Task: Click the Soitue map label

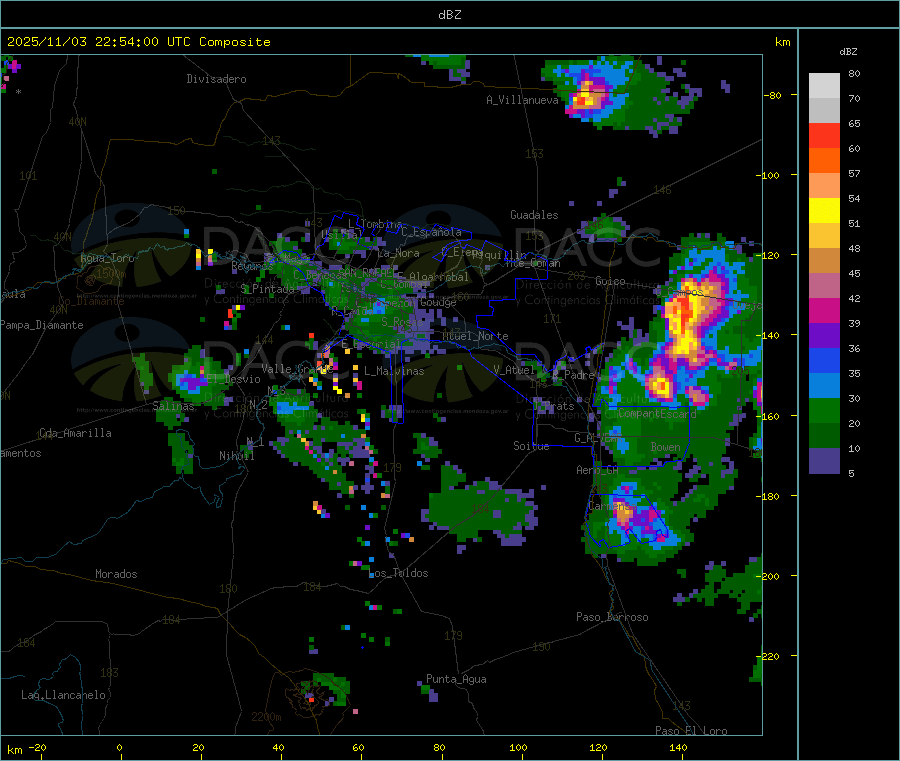Action: pyautogui.click(x=531, y=446)
